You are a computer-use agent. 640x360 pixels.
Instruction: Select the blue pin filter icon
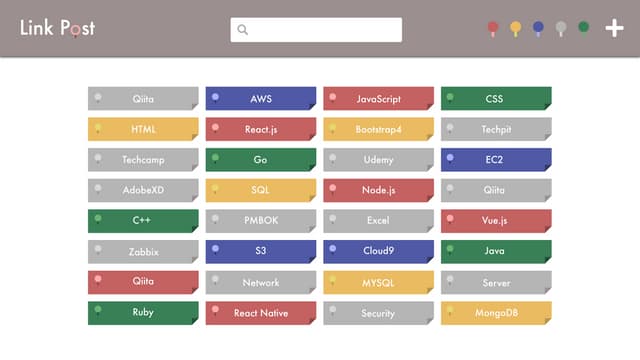tap(538, 29)
